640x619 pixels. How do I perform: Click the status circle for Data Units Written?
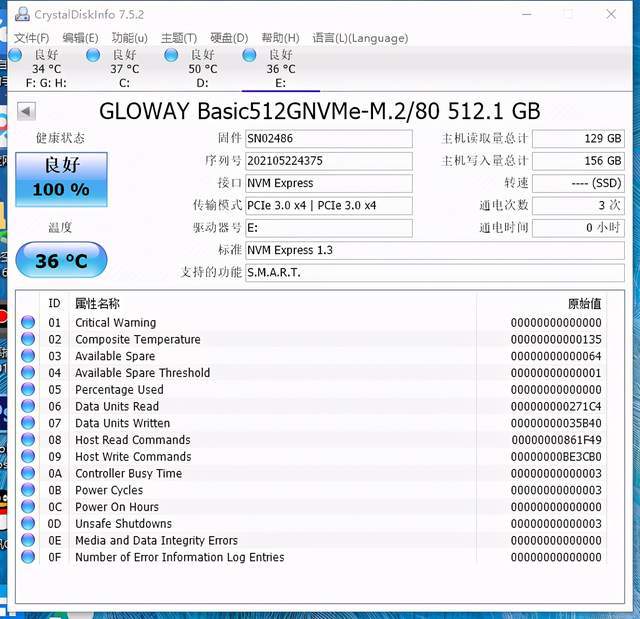(28, 423)
